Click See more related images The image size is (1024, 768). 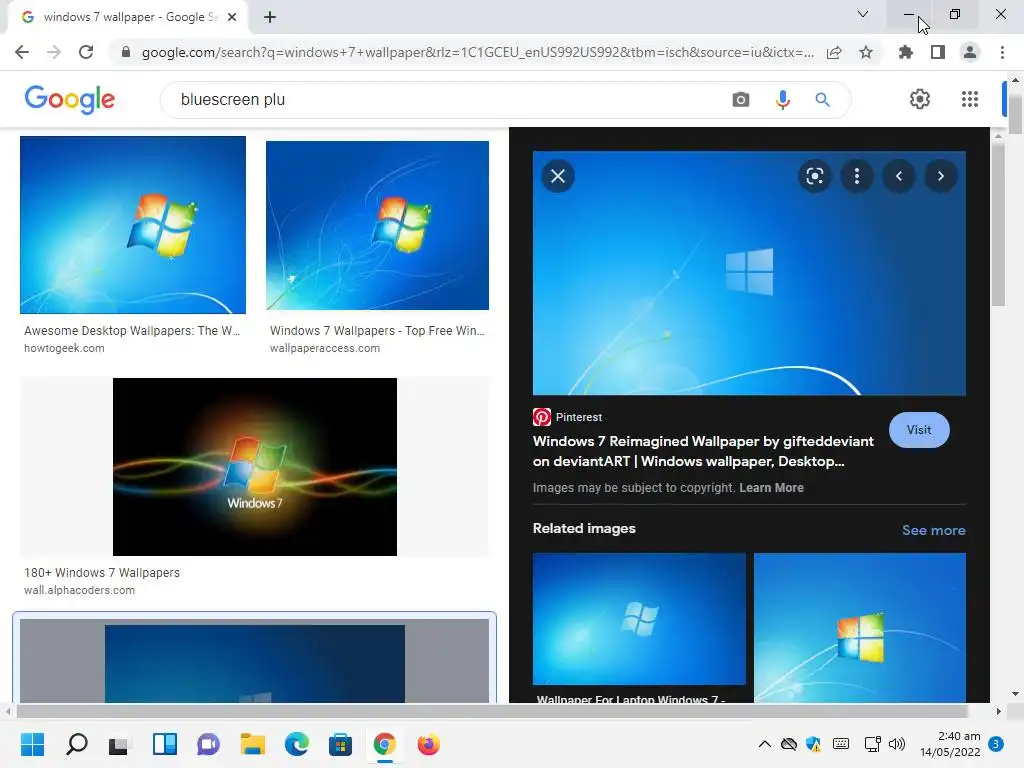(x=934, y=530)
